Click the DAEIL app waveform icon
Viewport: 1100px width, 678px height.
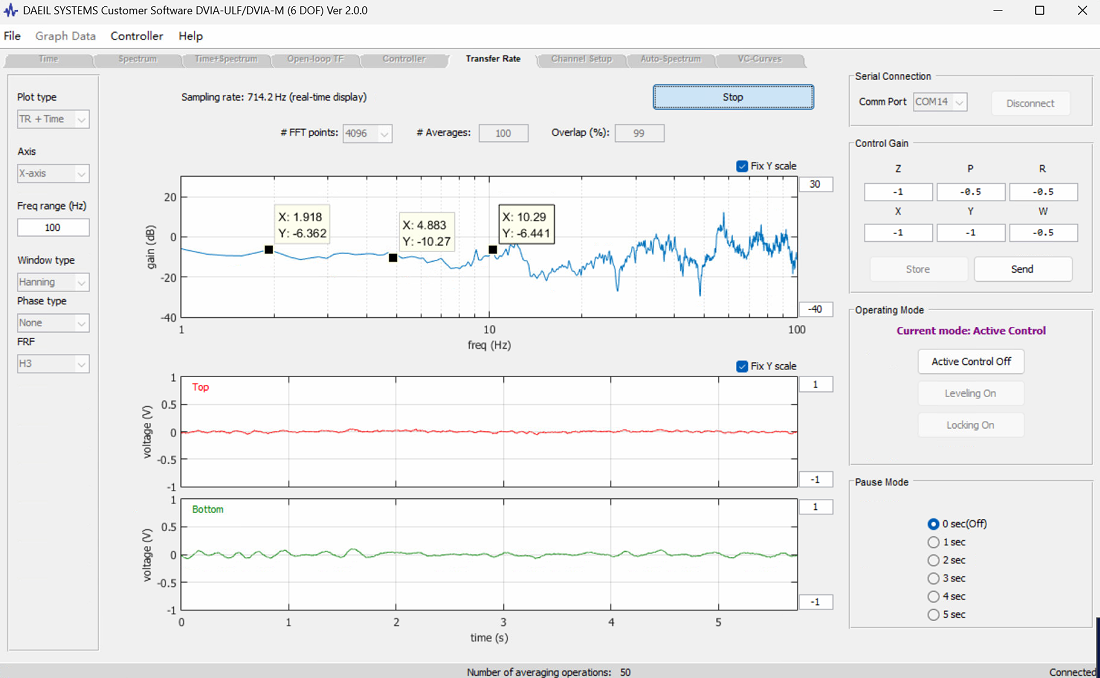pos(10,11)
